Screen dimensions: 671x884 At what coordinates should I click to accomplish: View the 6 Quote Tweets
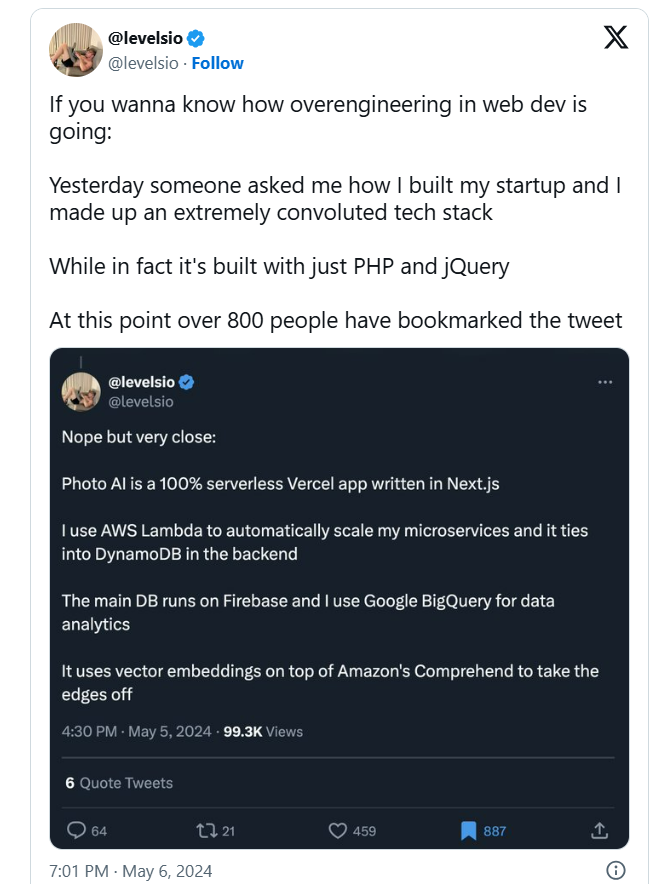[119, 783]
